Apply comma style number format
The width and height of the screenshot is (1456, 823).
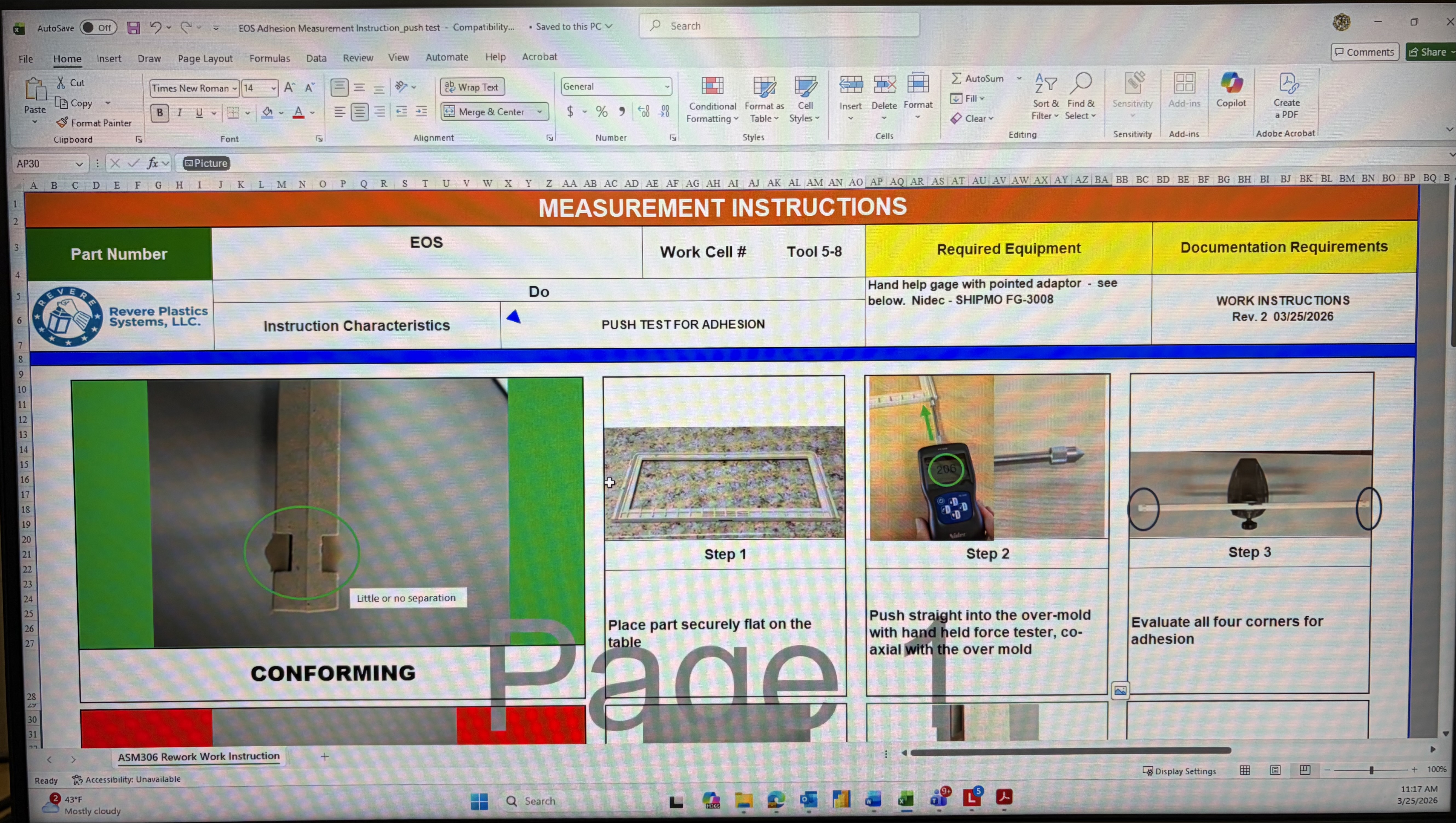click(622, 111)
